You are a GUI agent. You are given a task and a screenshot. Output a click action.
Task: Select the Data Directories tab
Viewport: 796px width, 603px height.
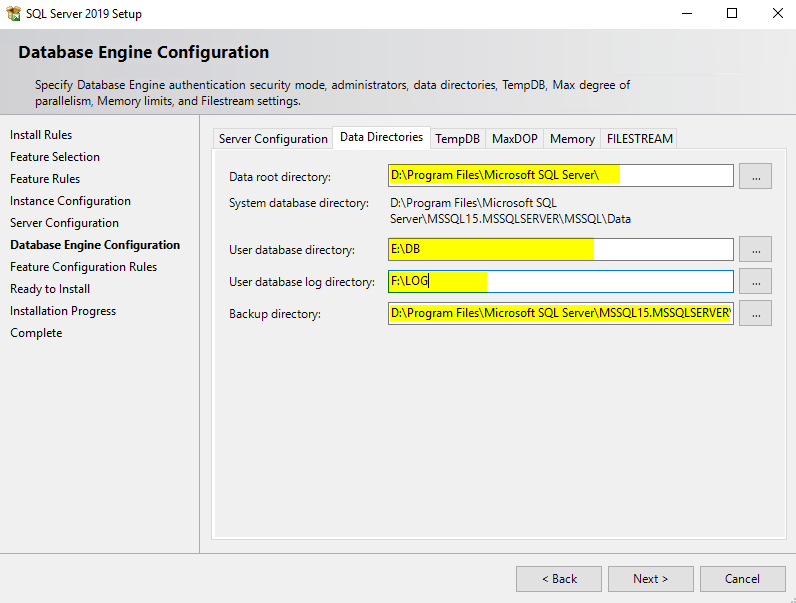pos(381,137)
